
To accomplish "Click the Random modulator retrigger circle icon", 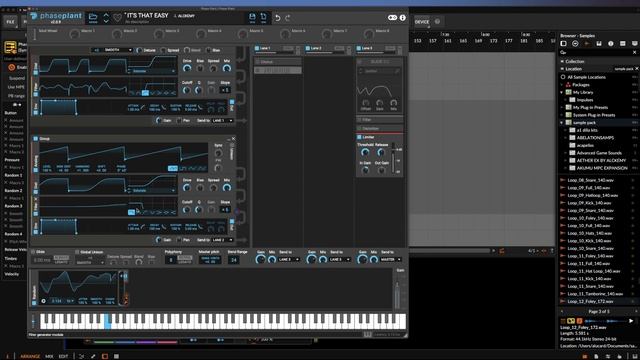I will pyautogui.click(x=44, y=301).
